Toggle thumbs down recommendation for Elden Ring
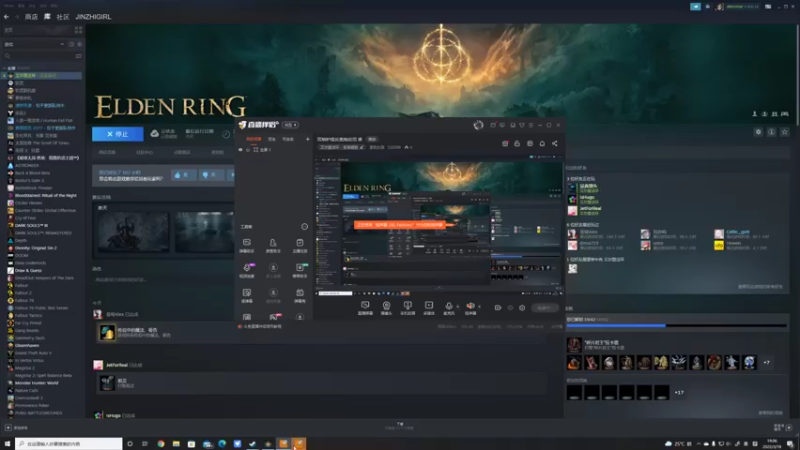 (211, 175)
